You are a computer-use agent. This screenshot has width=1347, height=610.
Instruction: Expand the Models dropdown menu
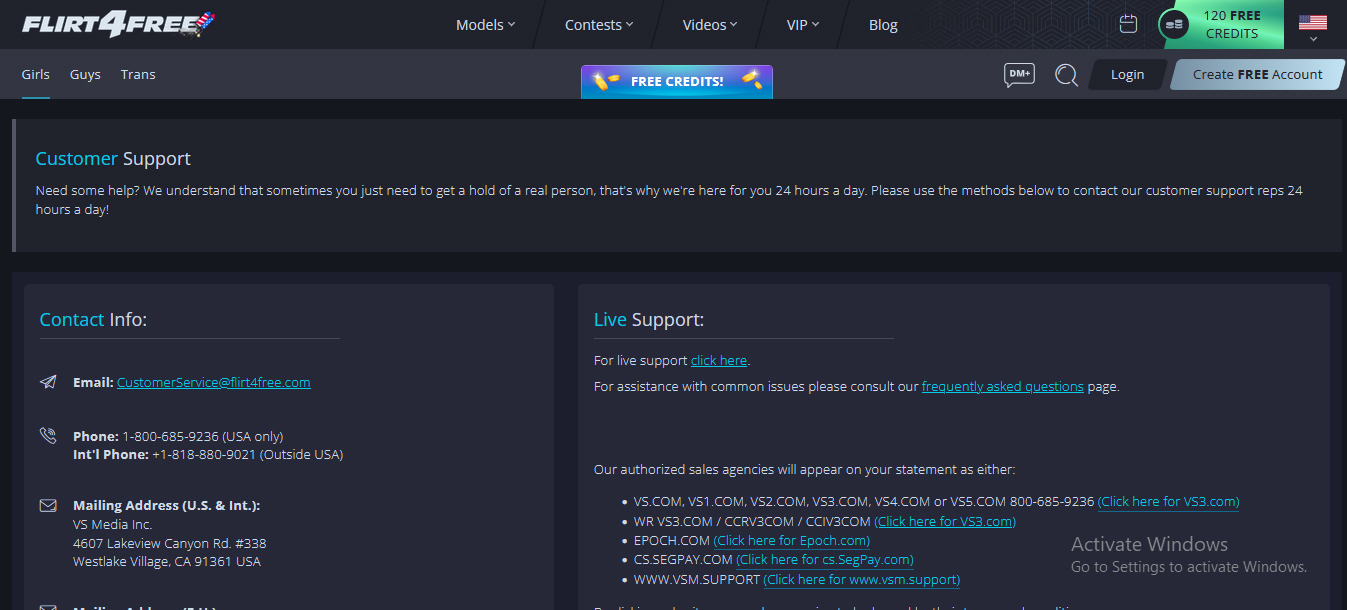(x=485, y=25)
